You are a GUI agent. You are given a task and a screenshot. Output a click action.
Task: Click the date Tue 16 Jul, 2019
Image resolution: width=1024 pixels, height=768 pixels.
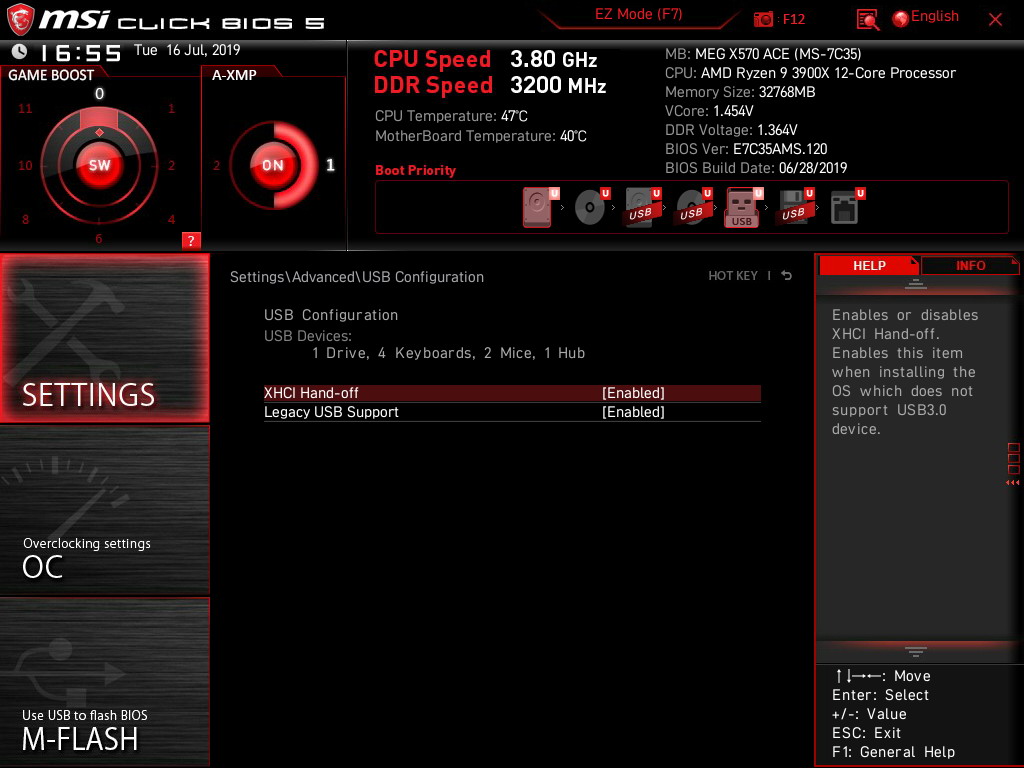pyautogui.click(x=187, y=50)
